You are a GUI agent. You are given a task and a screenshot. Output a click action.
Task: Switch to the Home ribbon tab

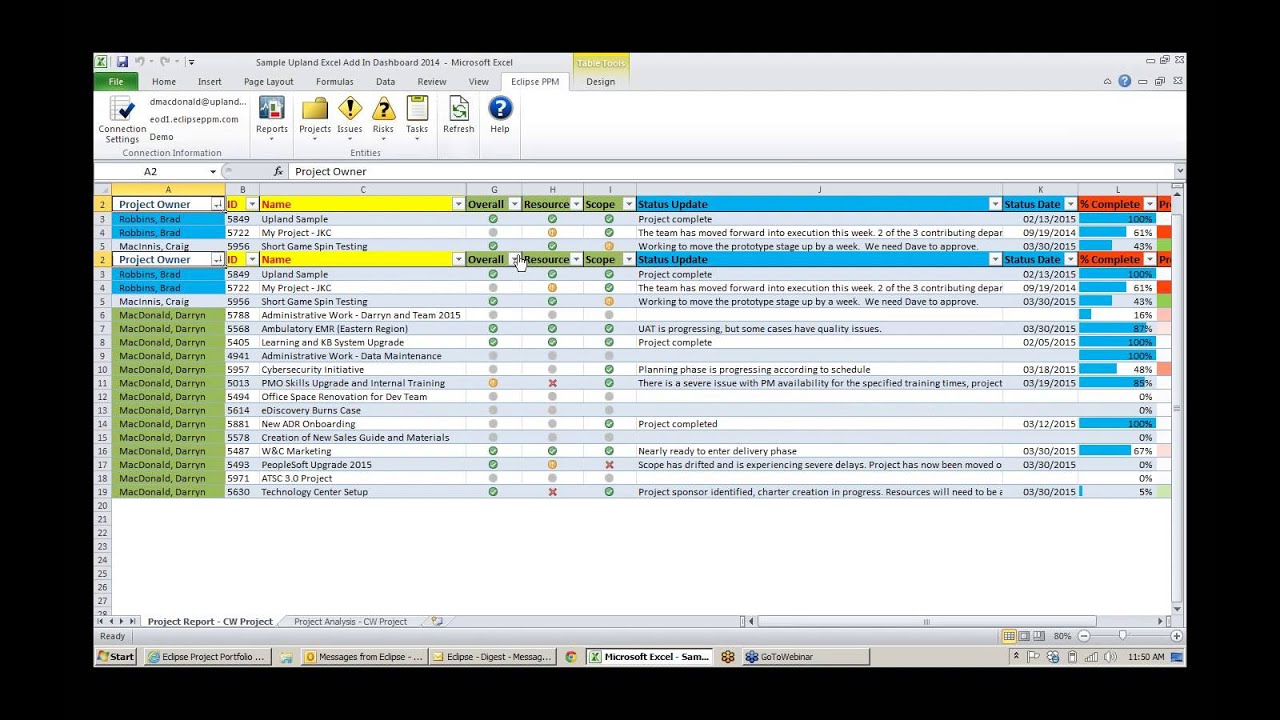tap(164, 82)
